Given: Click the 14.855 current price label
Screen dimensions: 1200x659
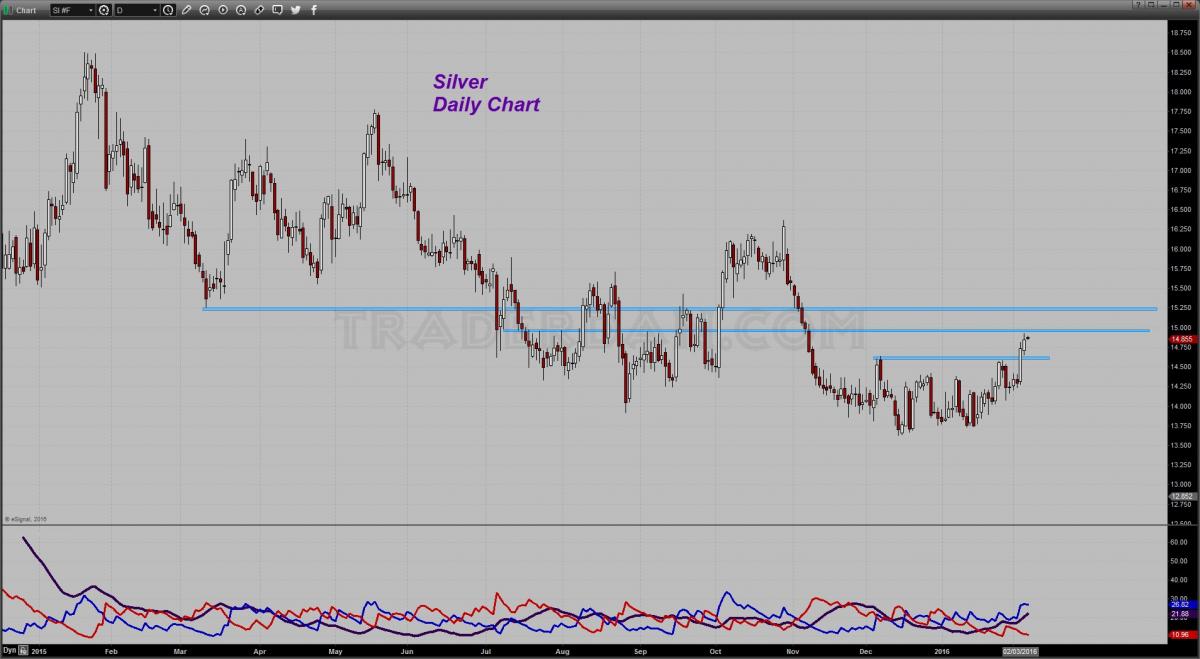Looking at the screenshot, I should (1181, 339).
